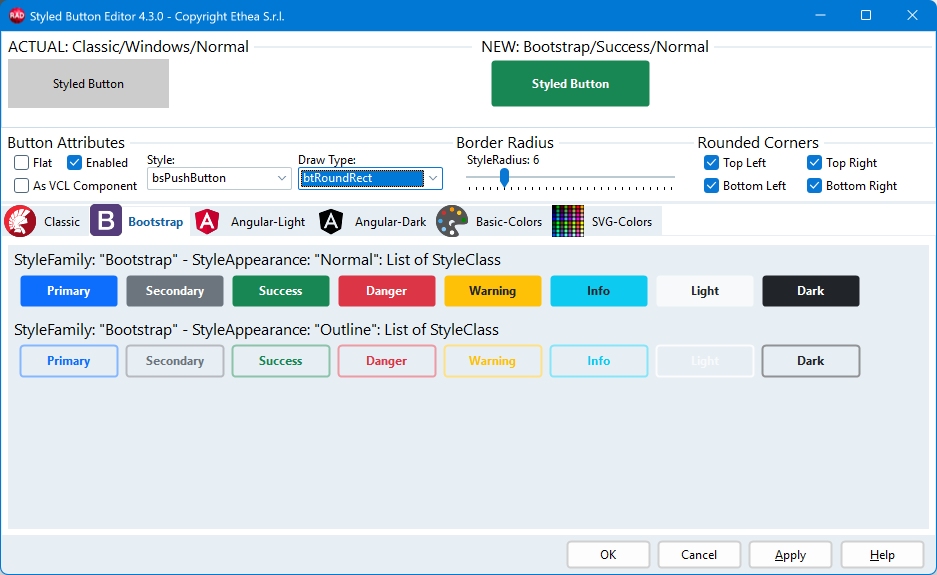
Task: Maximize the Styled Button Editor window
Action: click(x=866, y=16)
